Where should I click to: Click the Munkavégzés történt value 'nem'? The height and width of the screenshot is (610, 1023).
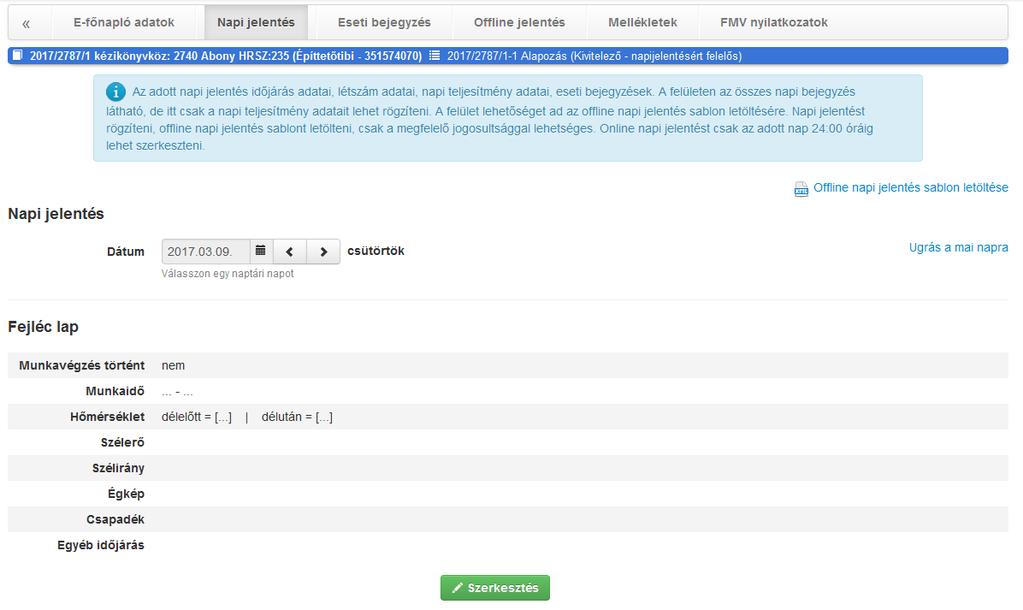tap(173, 366)
